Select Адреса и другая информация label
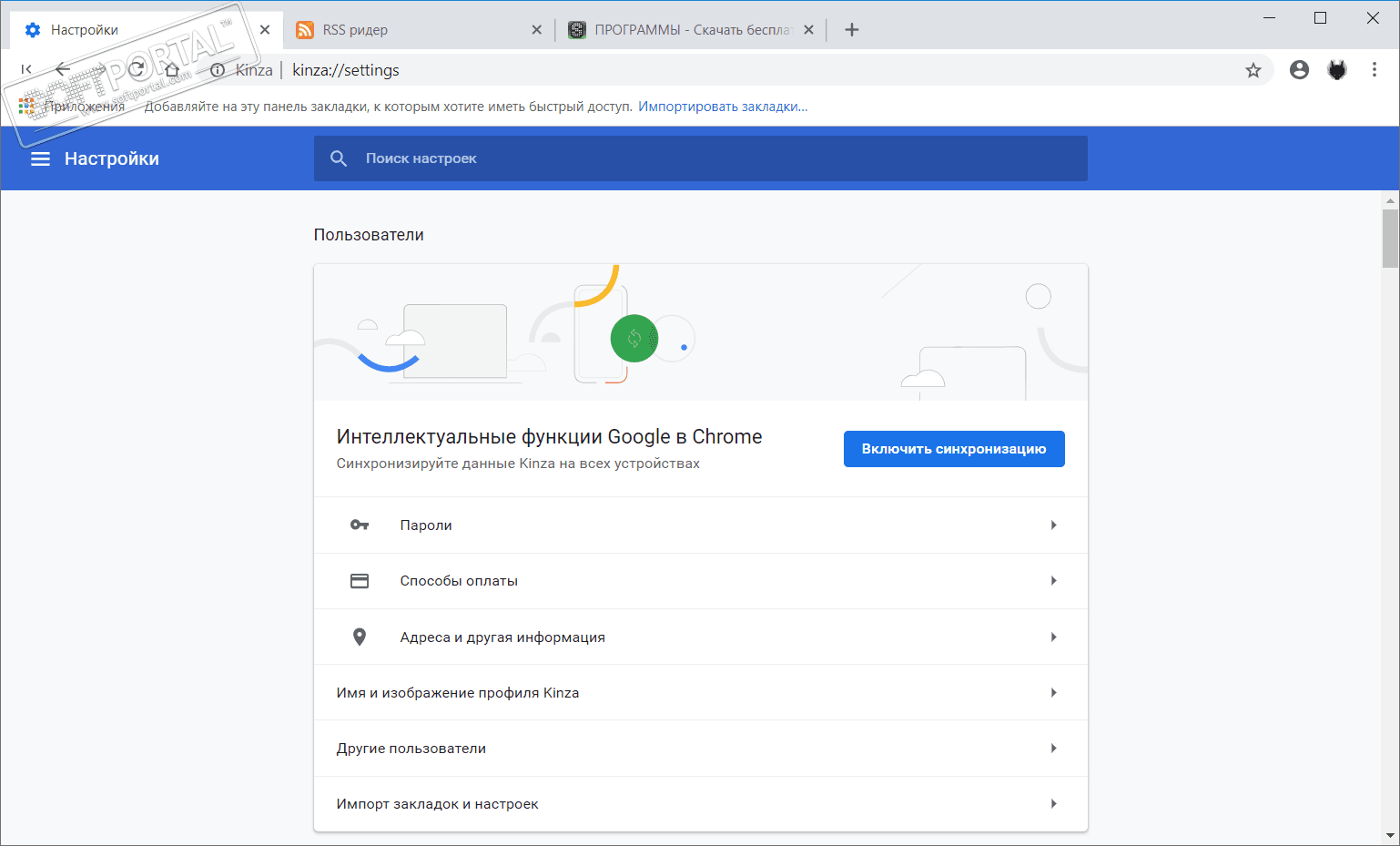The height and width of the screenshot is (846, 1400). click(502, 637)
